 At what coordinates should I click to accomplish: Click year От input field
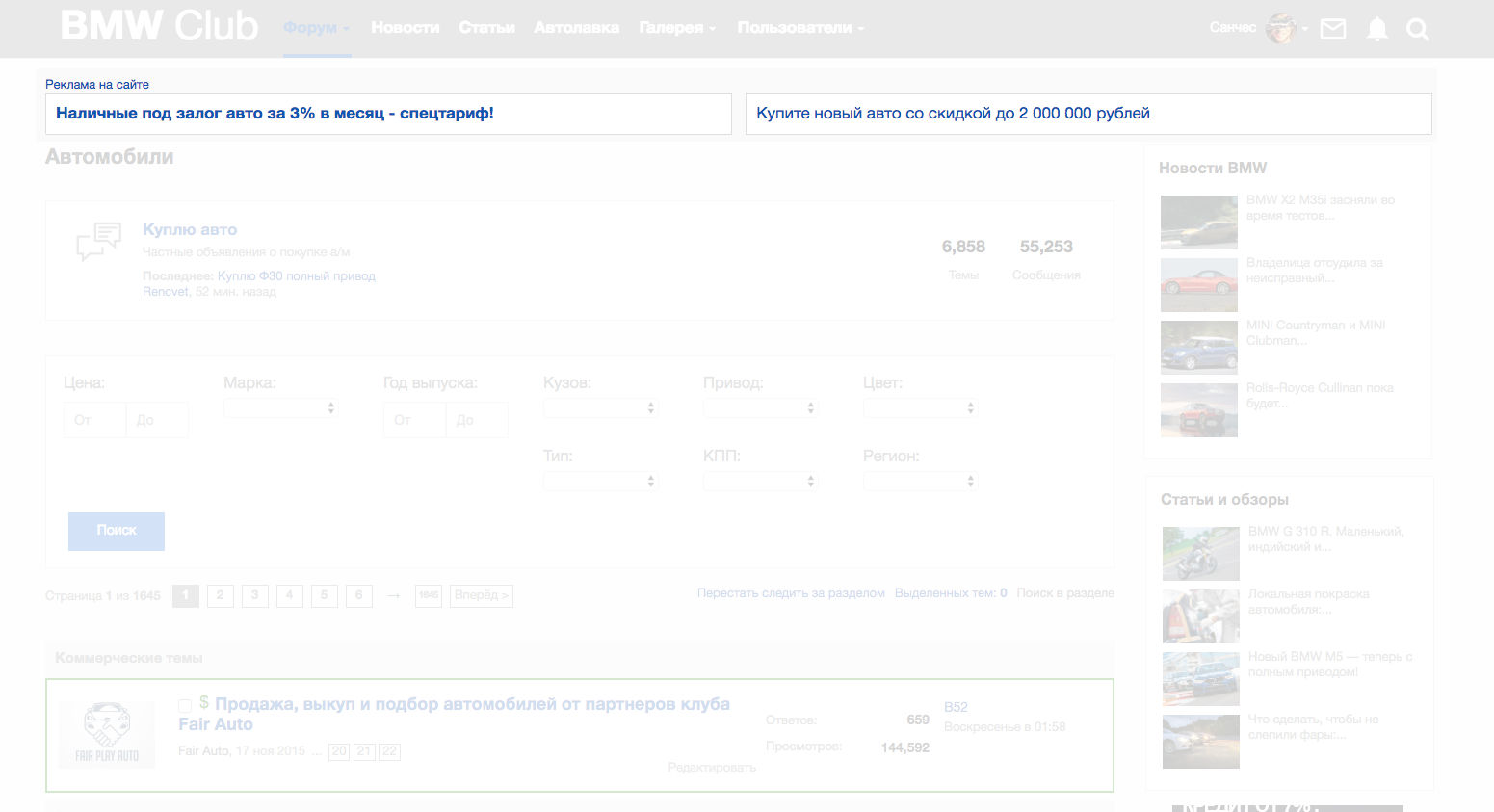pyautogui.click(x=414, y=420)
